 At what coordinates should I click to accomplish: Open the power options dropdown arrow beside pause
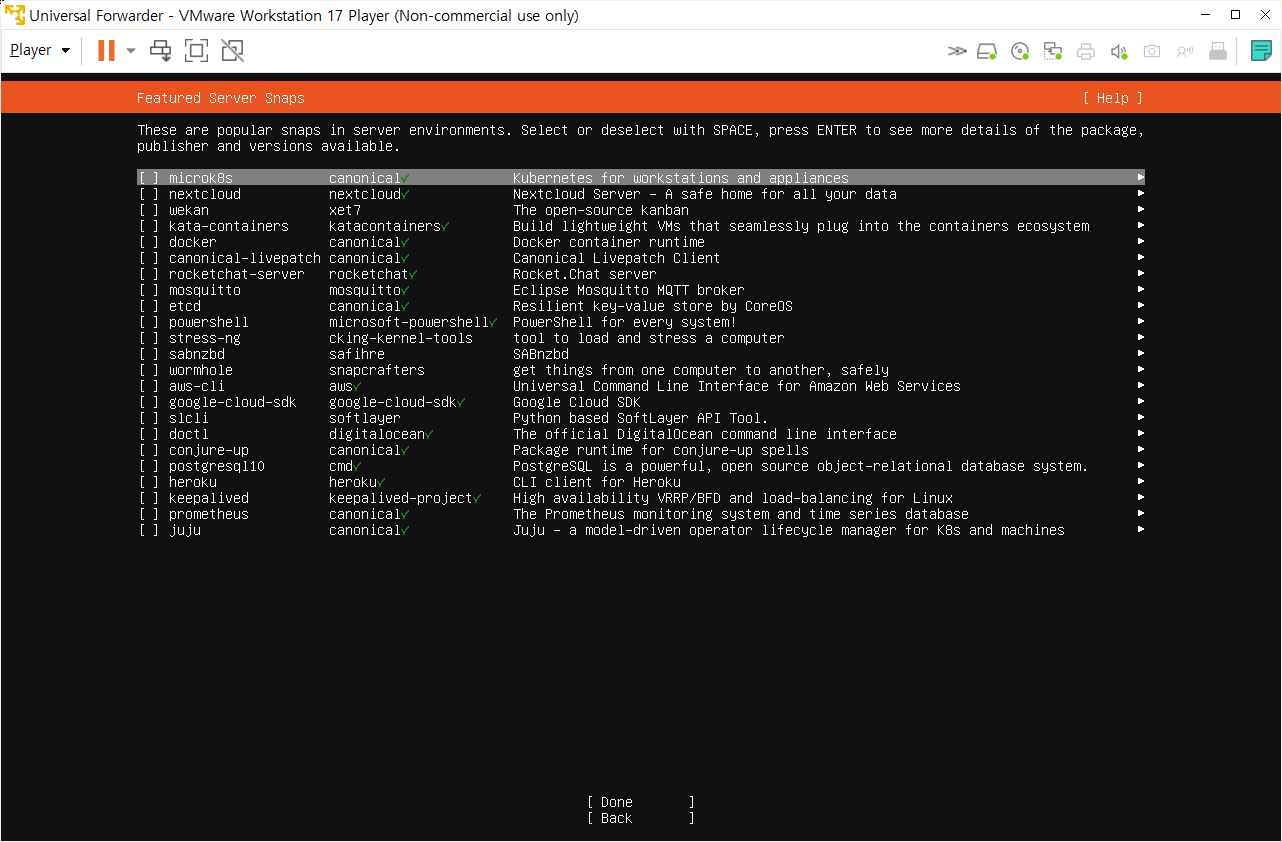[x=130, y=50]
